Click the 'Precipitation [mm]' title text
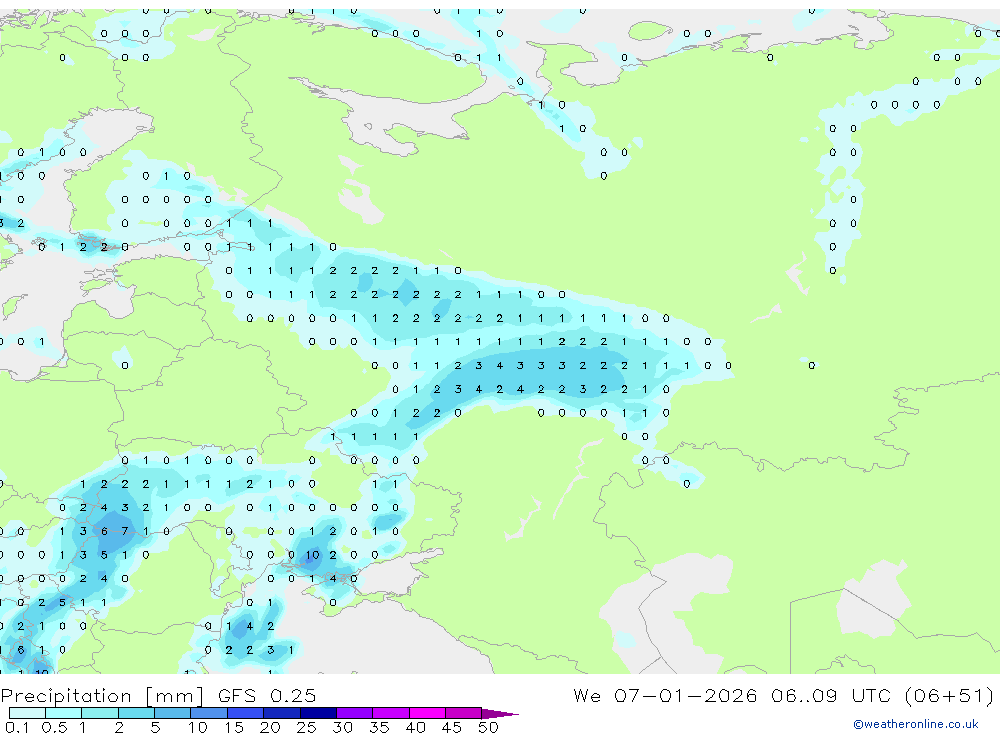 click(x=102, y=696)
